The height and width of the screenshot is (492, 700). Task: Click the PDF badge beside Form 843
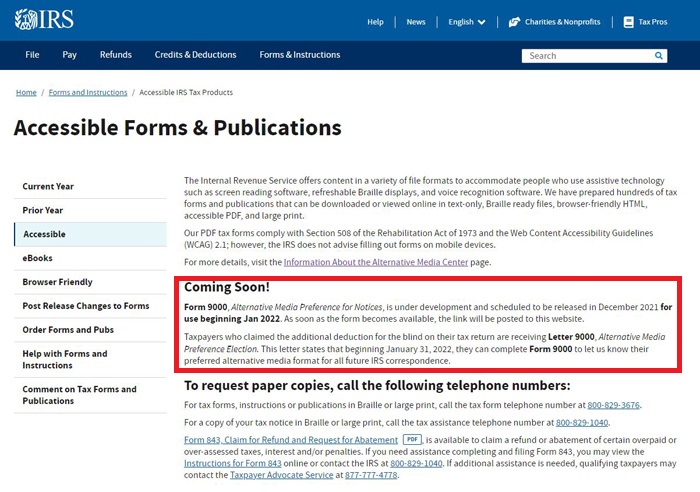412,439
